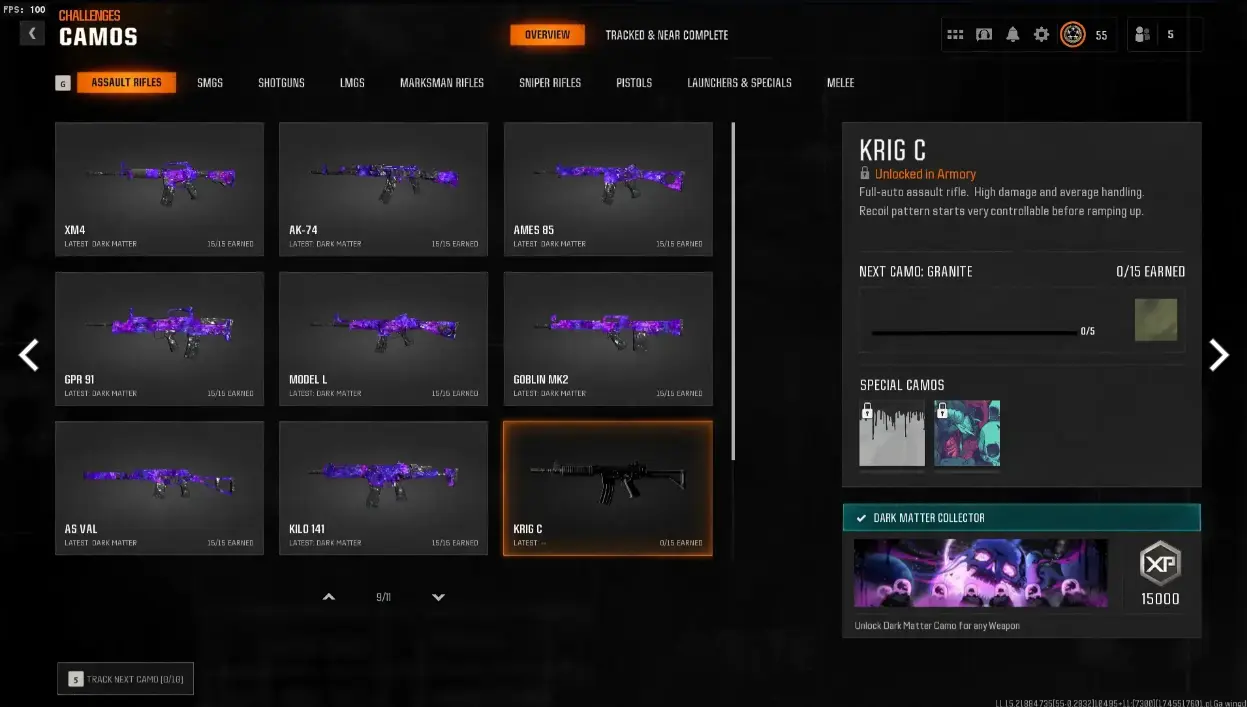The width and height of the screenshot is (1247, 707).
Task: Click the player rank emblem icon
Action: pyautogui.click(x=1072, y=35)
